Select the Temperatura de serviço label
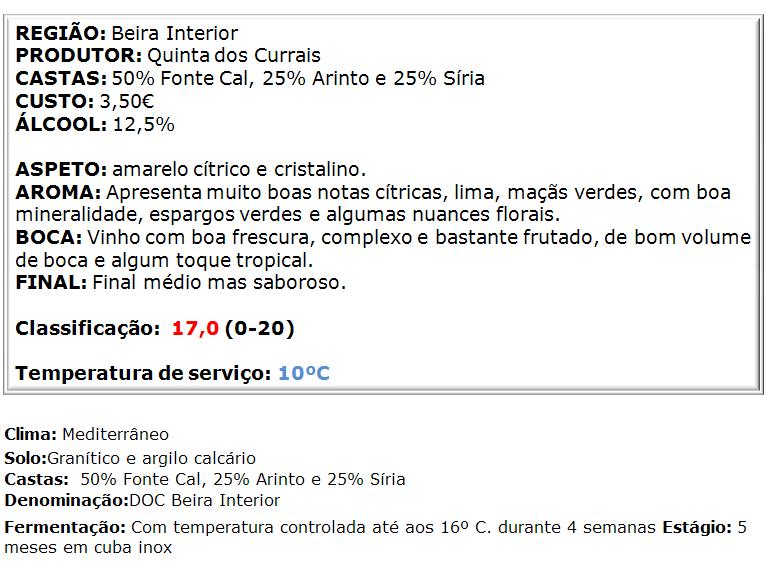 [x=143, y=374]
